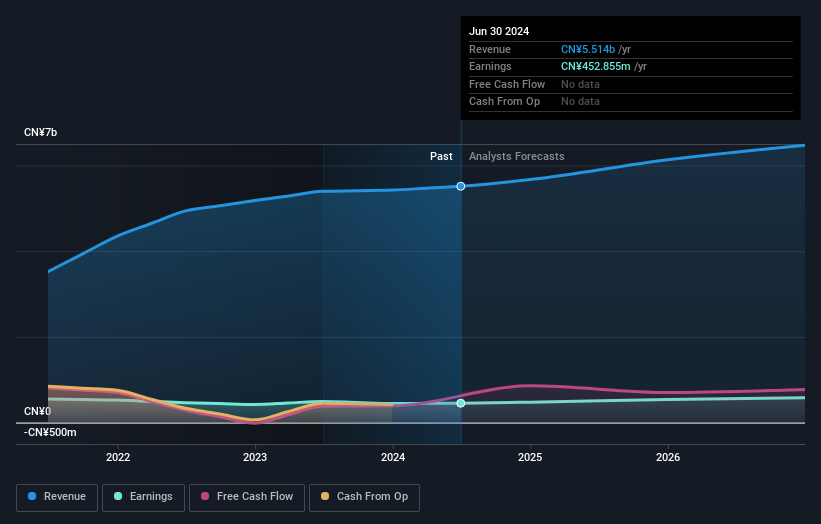Image resolution: width=821 pixels, height=524 pixels.
Task: Toggle the Free Cash Flow legend button
Action: point(247,497)
